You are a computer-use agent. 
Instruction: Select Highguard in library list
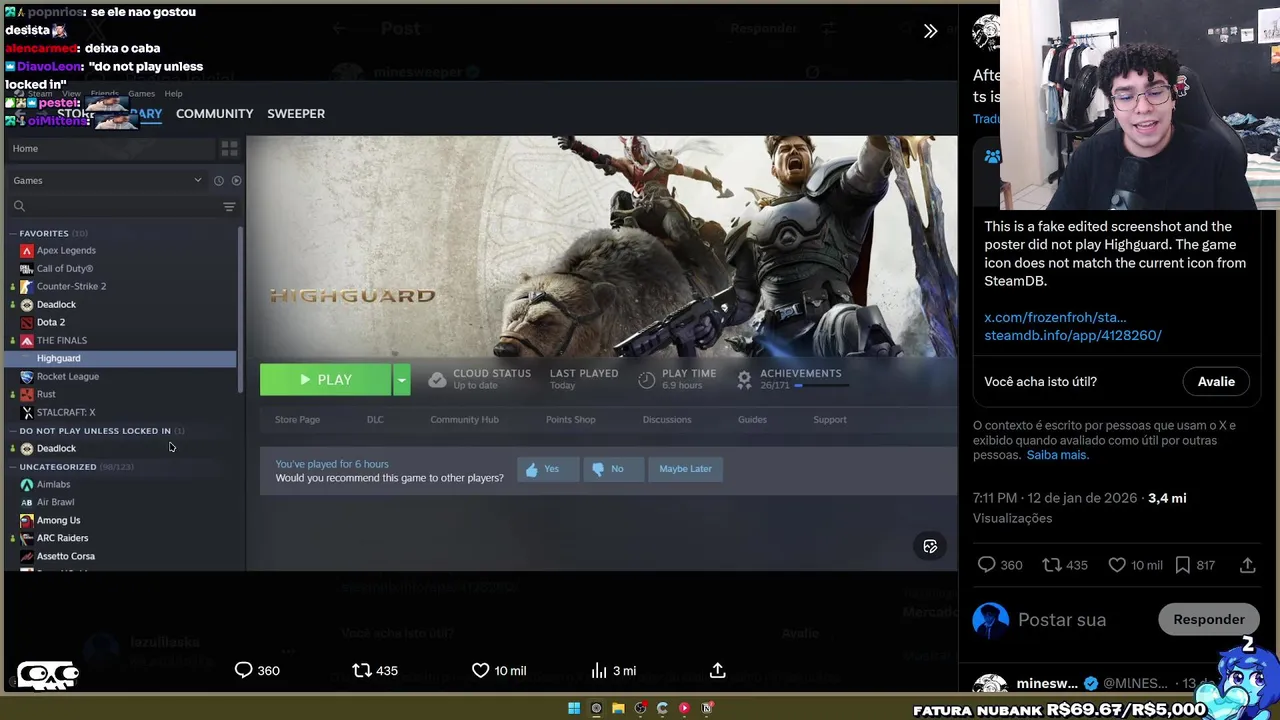[120, 359]
